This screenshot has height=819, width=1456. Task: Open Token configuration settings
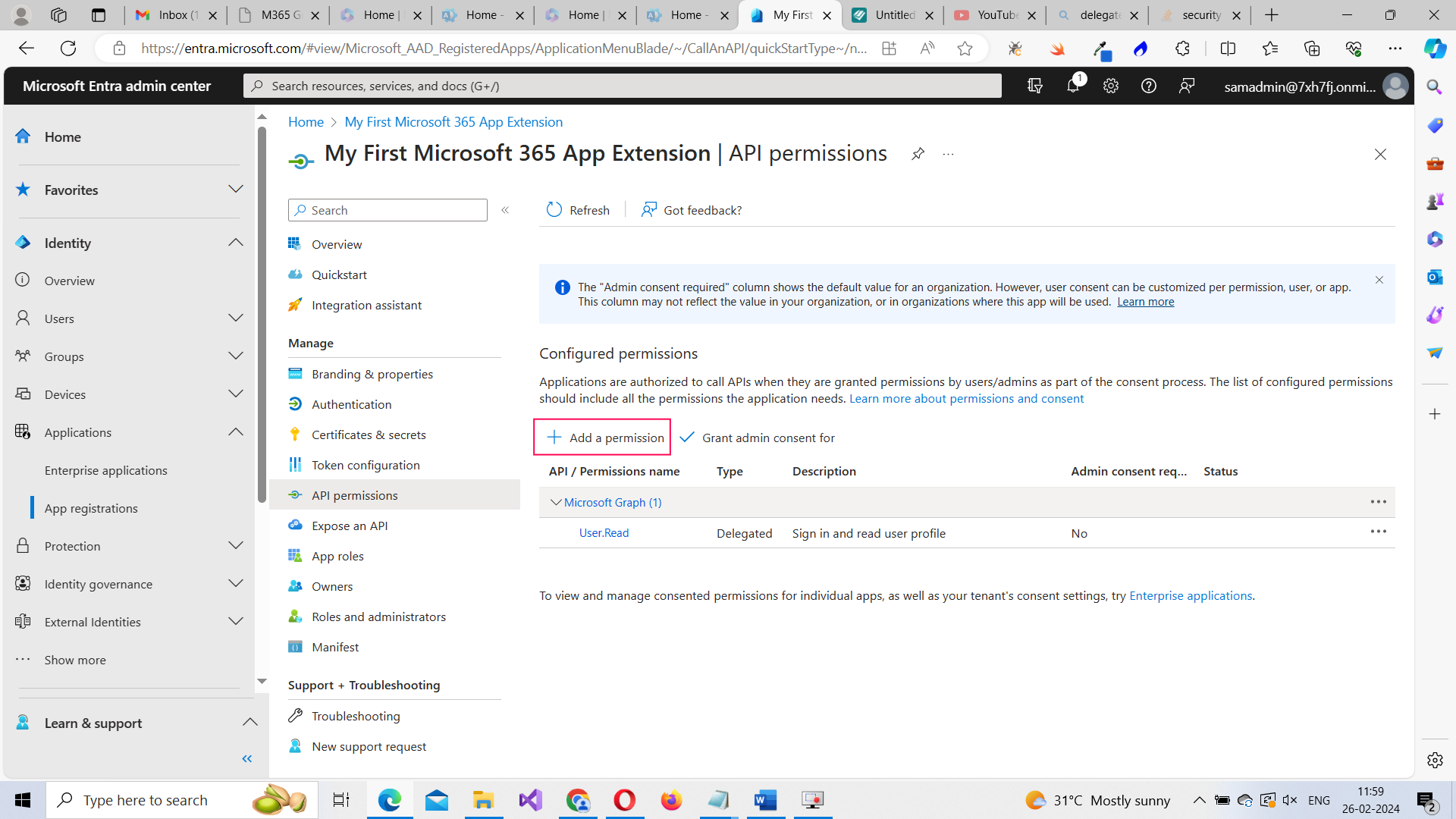coord(366,465)
